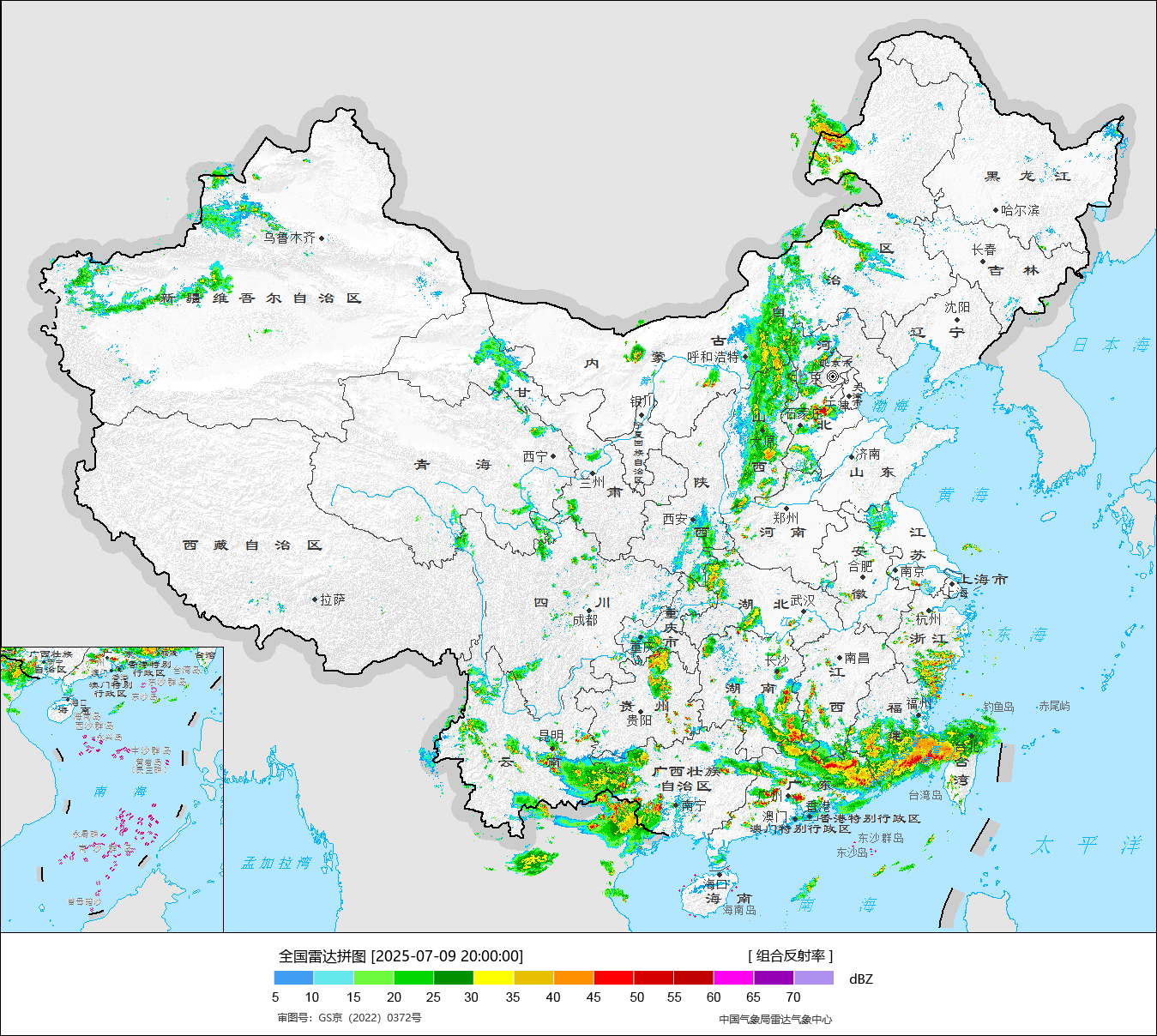Select the Wuhan (武汉) city dot
1157x1036 pixels.
[x=804, y=611]
